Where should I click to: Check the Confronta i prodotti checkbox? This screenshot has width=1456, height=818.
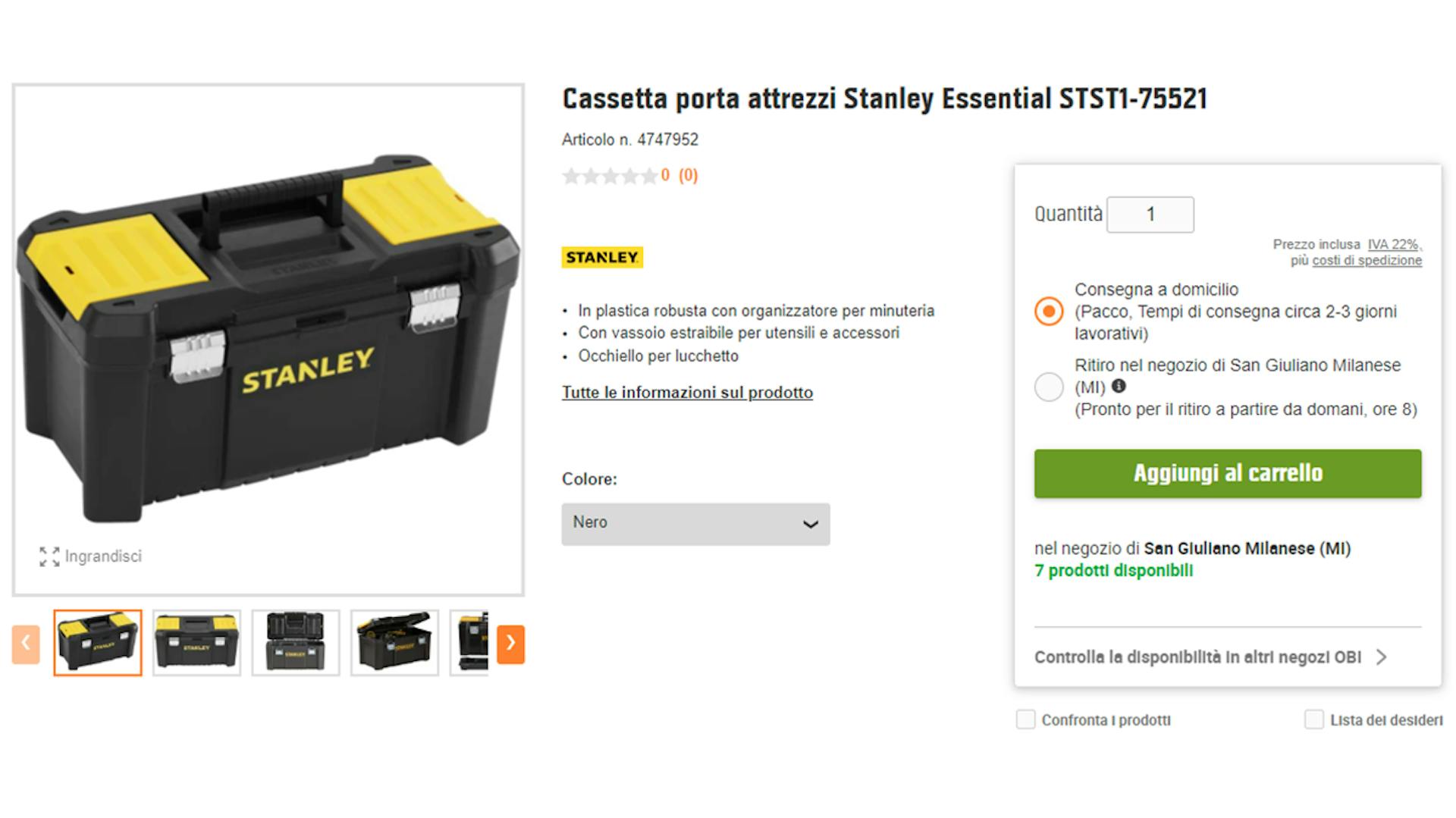pyautogui.click(x=1025, y=719)
